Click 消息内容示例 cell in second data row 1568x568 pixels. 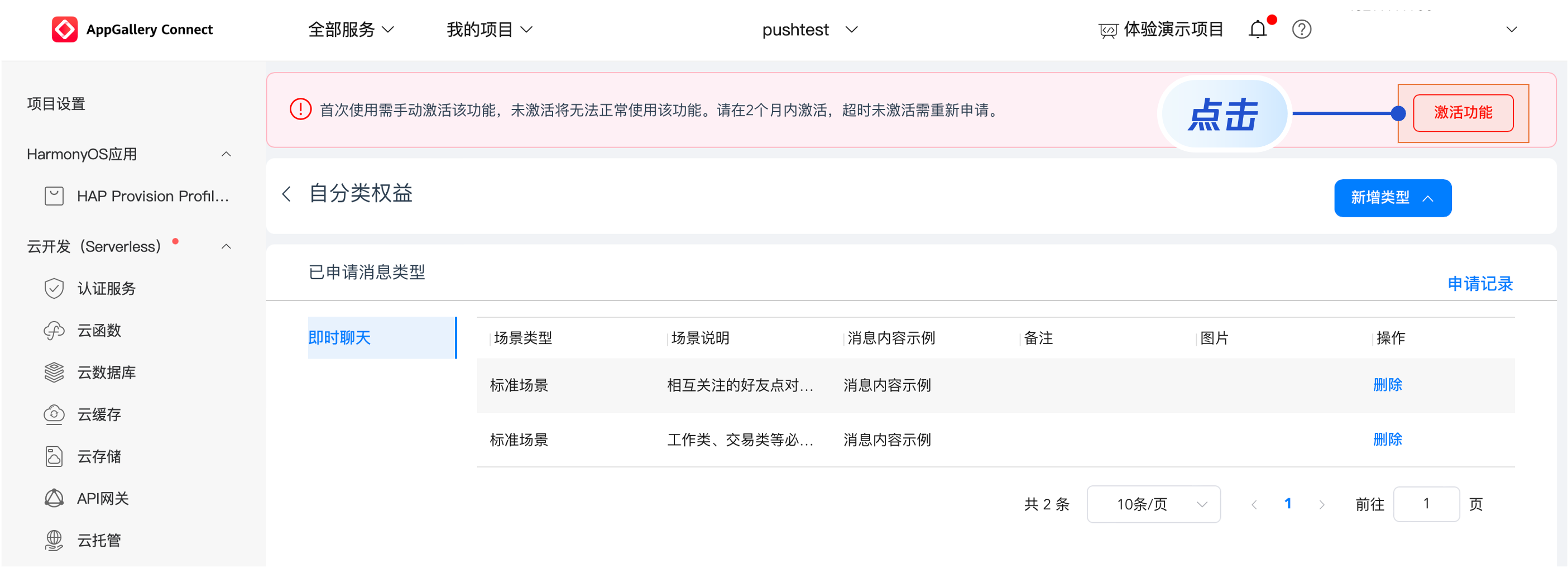click(x=887, y=440)
